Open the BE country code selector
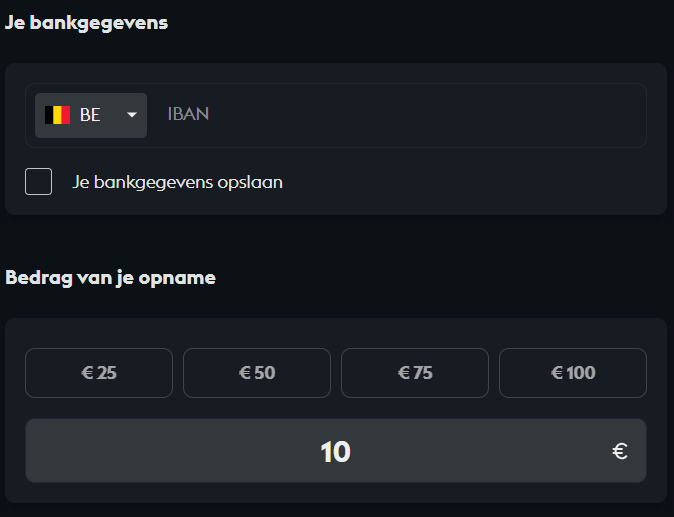This screenshot has width=674, height=517. tap(91, 115)
